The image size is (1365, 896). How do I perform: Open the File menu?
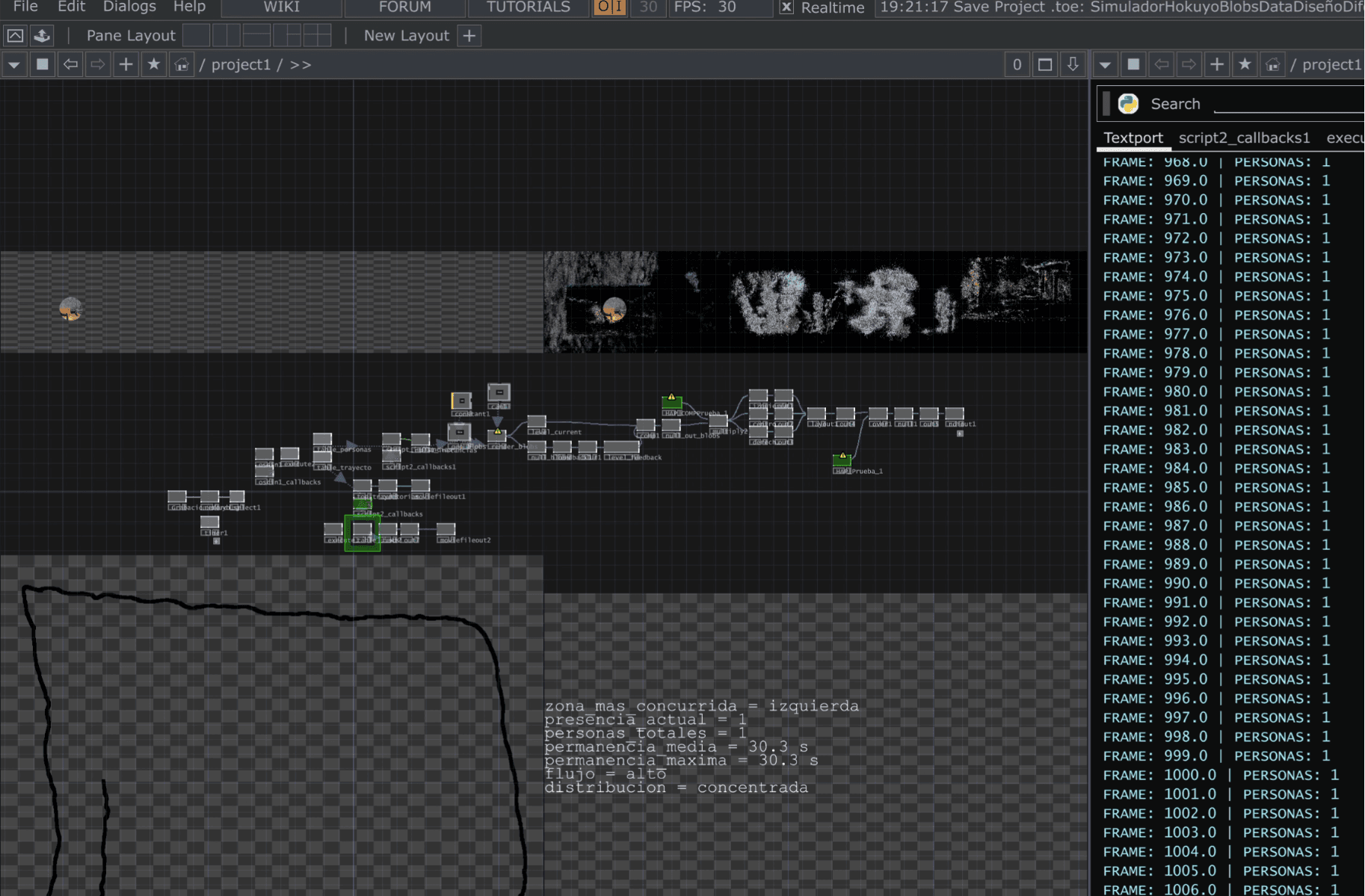[25, 7]
